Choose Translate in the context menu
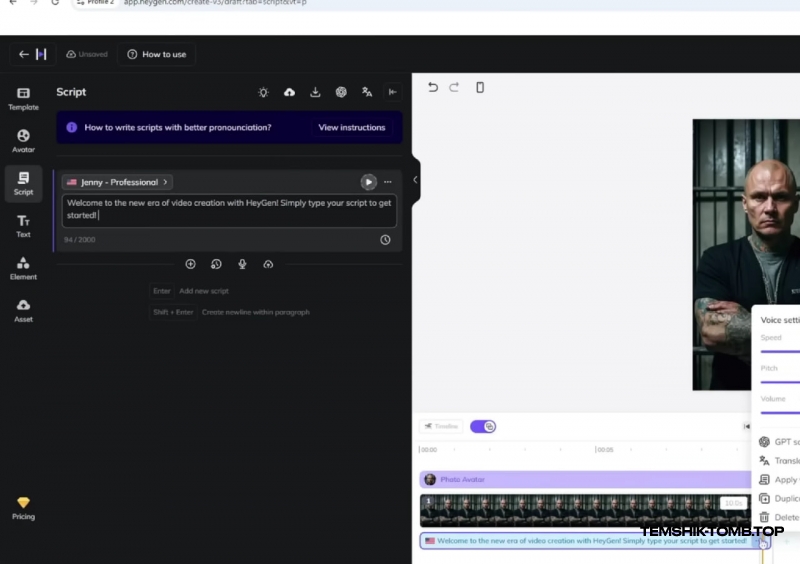800x564 pixels. coord(780,460)
